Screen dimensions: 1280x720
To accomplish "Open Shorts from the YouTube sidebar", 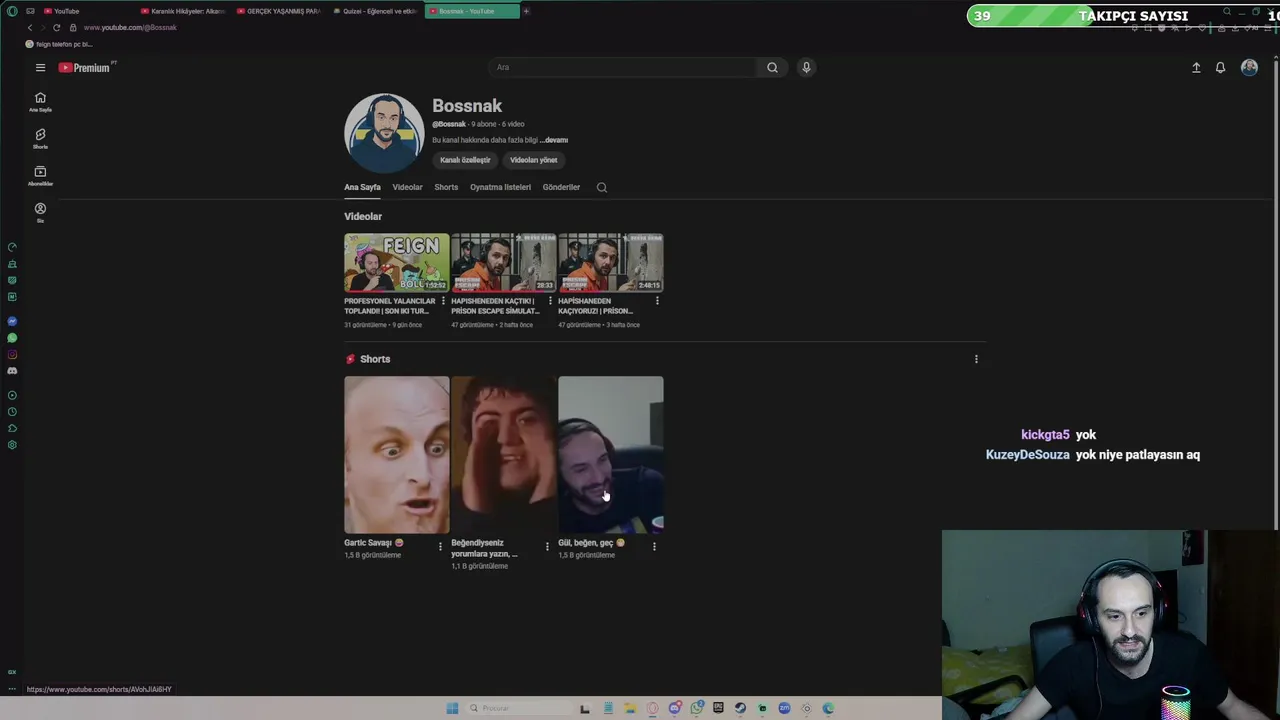I will [x=40, y=139].
